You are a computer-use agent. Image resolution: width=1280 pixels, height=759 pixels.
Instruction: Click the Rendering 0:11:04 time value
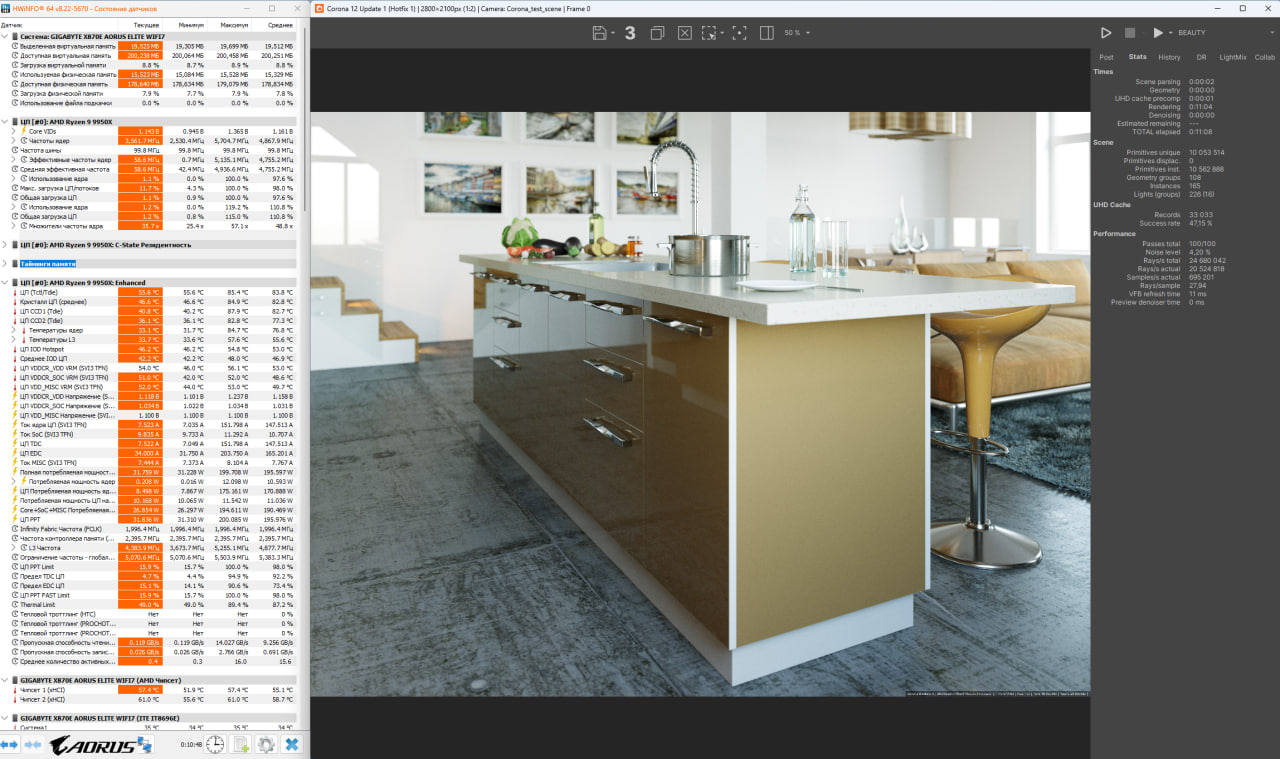click(x=1200, y=107)
